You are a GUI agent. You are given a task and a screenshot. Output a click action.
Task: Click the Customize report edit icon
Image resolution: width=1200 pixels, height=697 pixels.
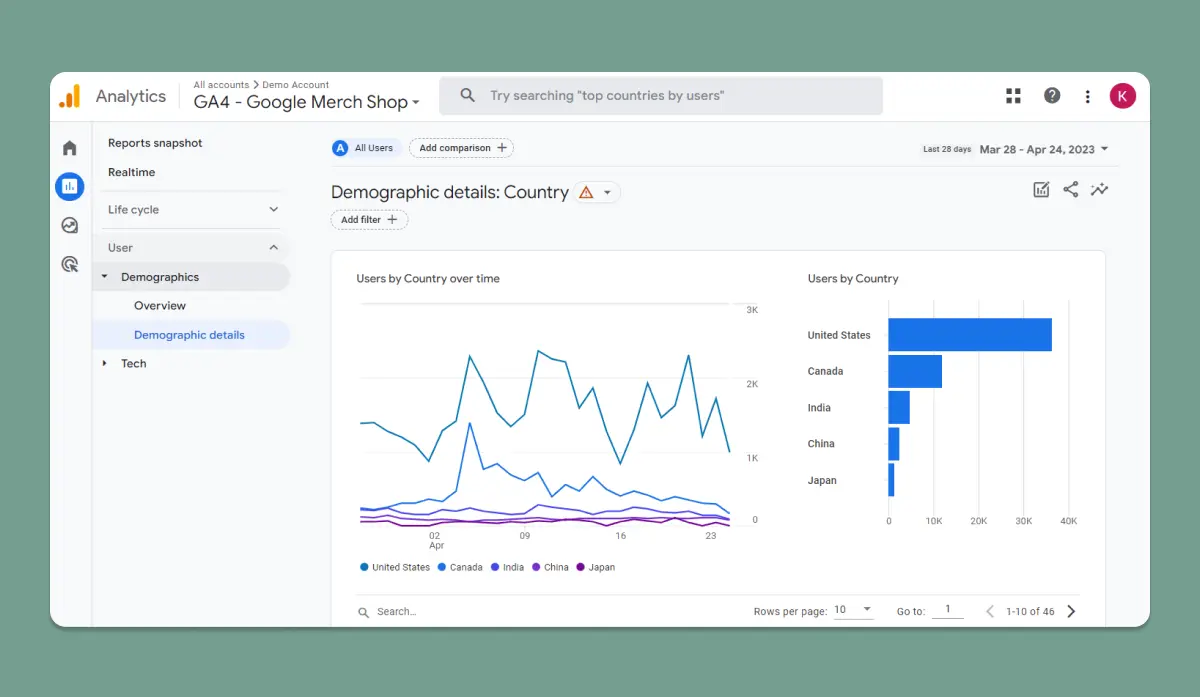click(1041, 189)
